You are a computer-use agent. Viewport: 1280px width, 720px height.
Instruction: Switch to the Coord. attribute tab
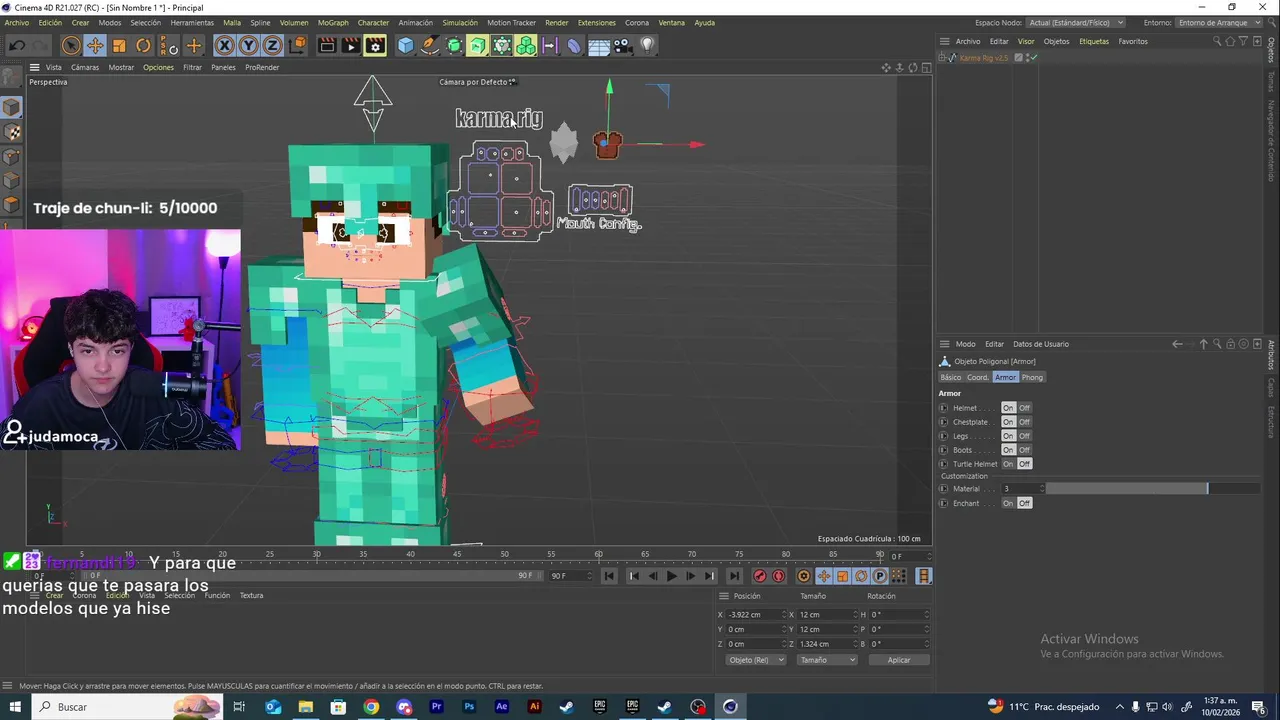(x=977, y=377)
